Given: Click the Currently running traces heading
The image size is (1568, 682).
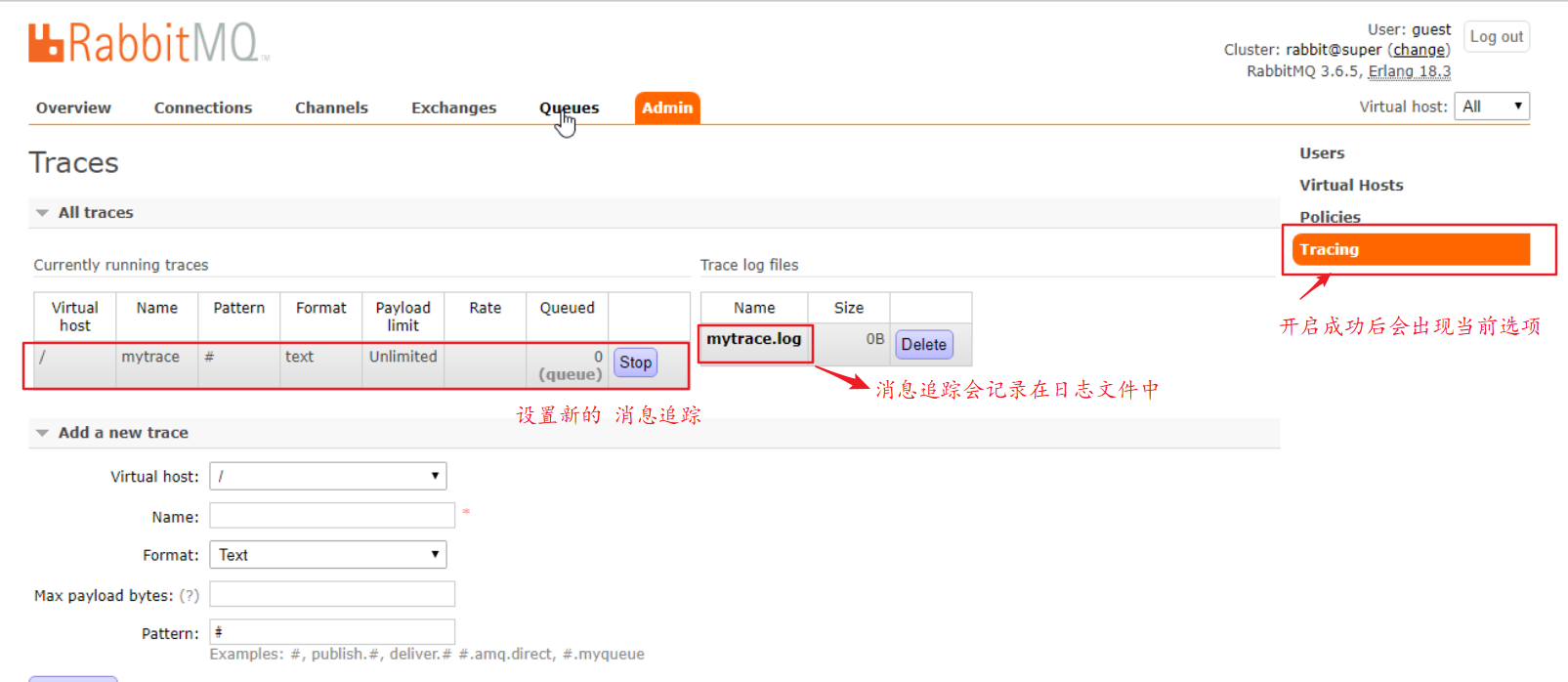Looking at the screenshot, I should [x=121, y=265].
